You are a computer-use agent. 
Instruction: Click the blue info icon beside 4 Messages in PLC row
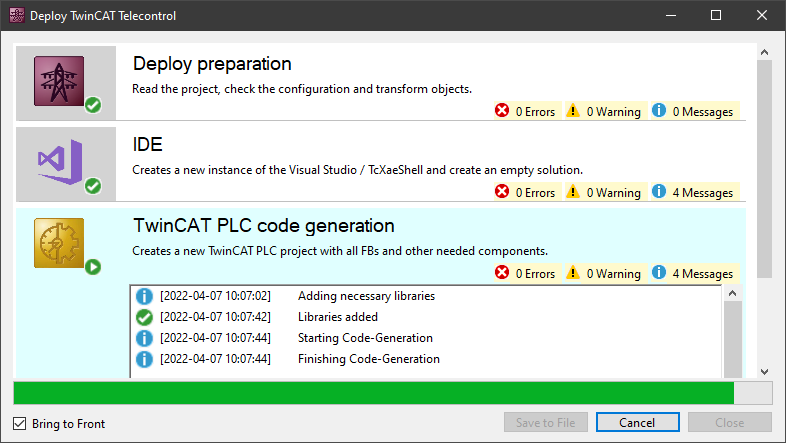659,273
